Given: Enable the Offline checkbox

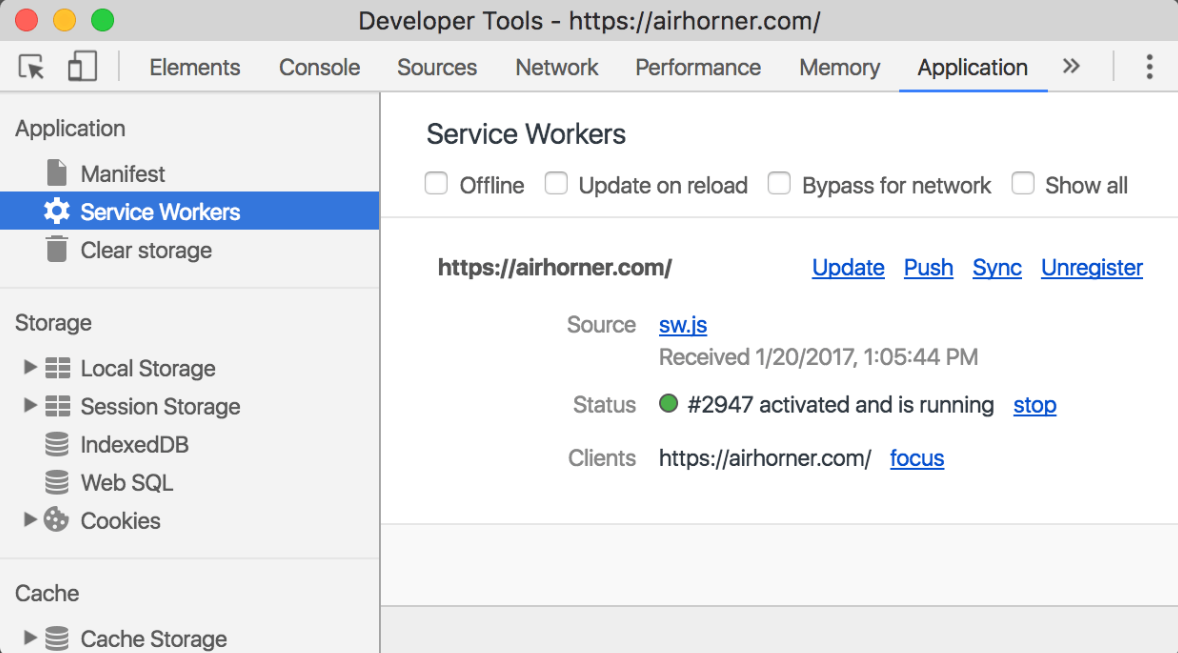Looking at the screenshot, I should (436, 183).
